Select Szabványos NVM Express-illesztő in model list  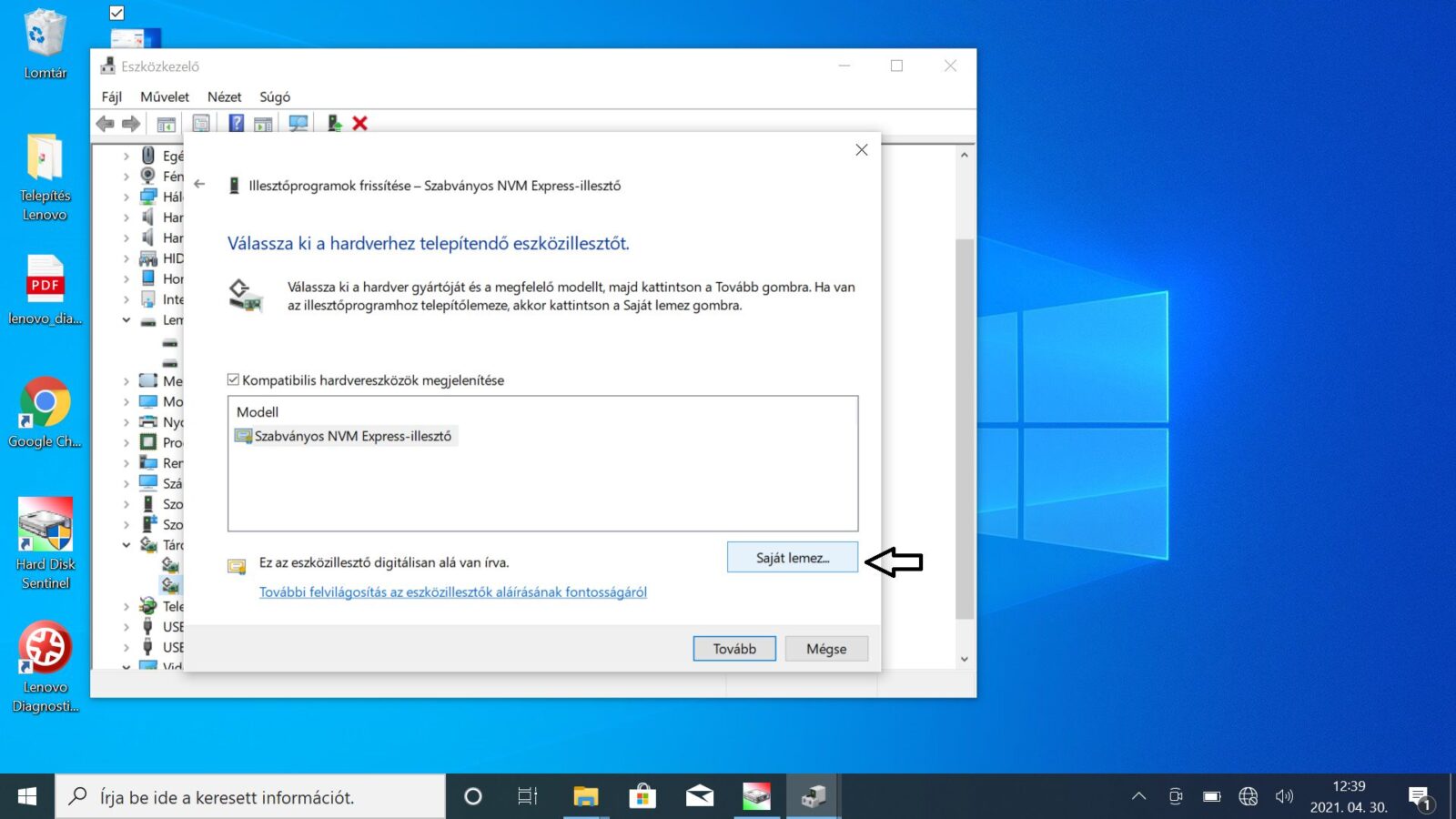[x=352, y=436]
